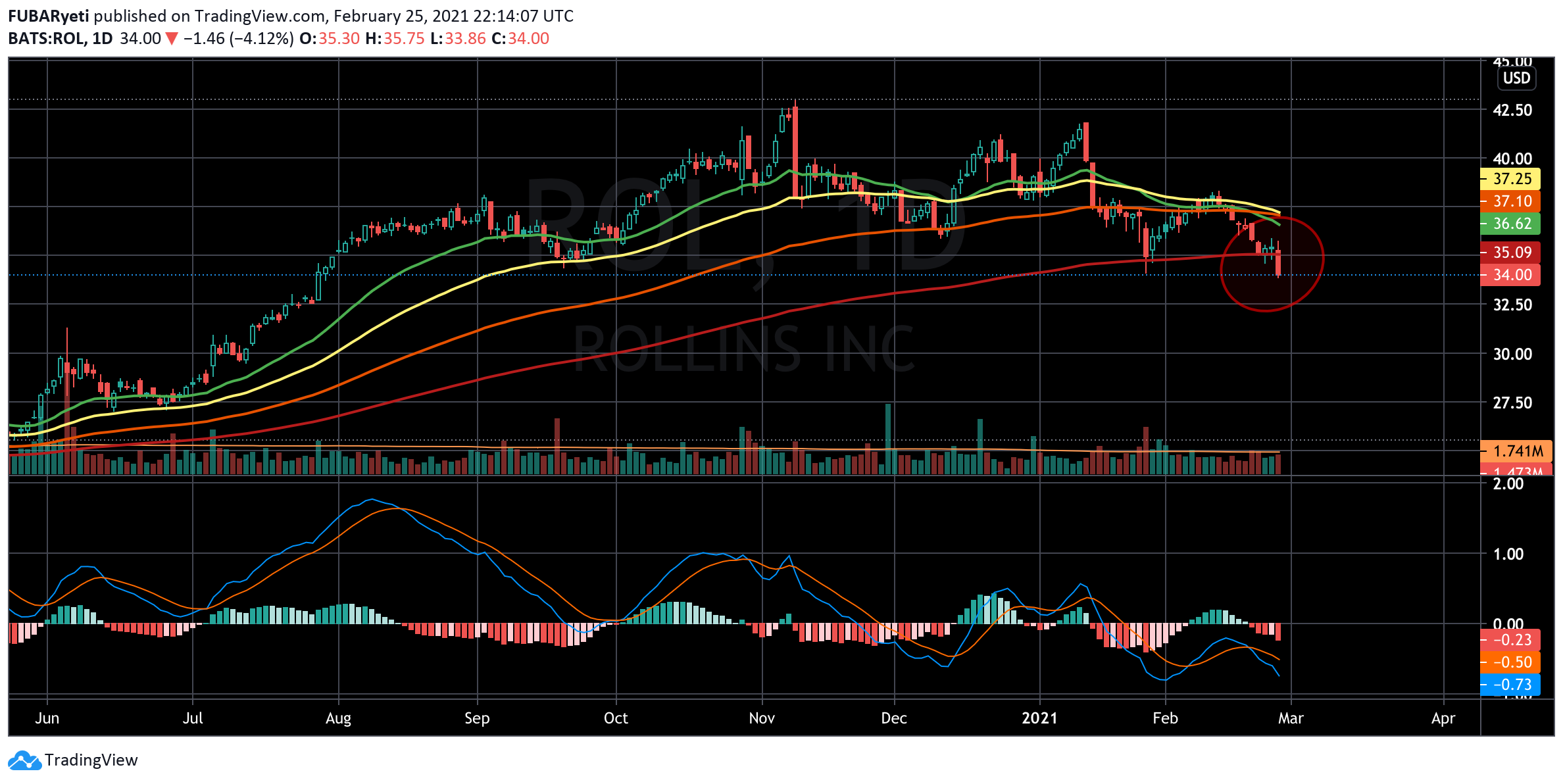Click the BATS:ROL, 1D symbol label
1563x784 pixels.
[61, 38]
